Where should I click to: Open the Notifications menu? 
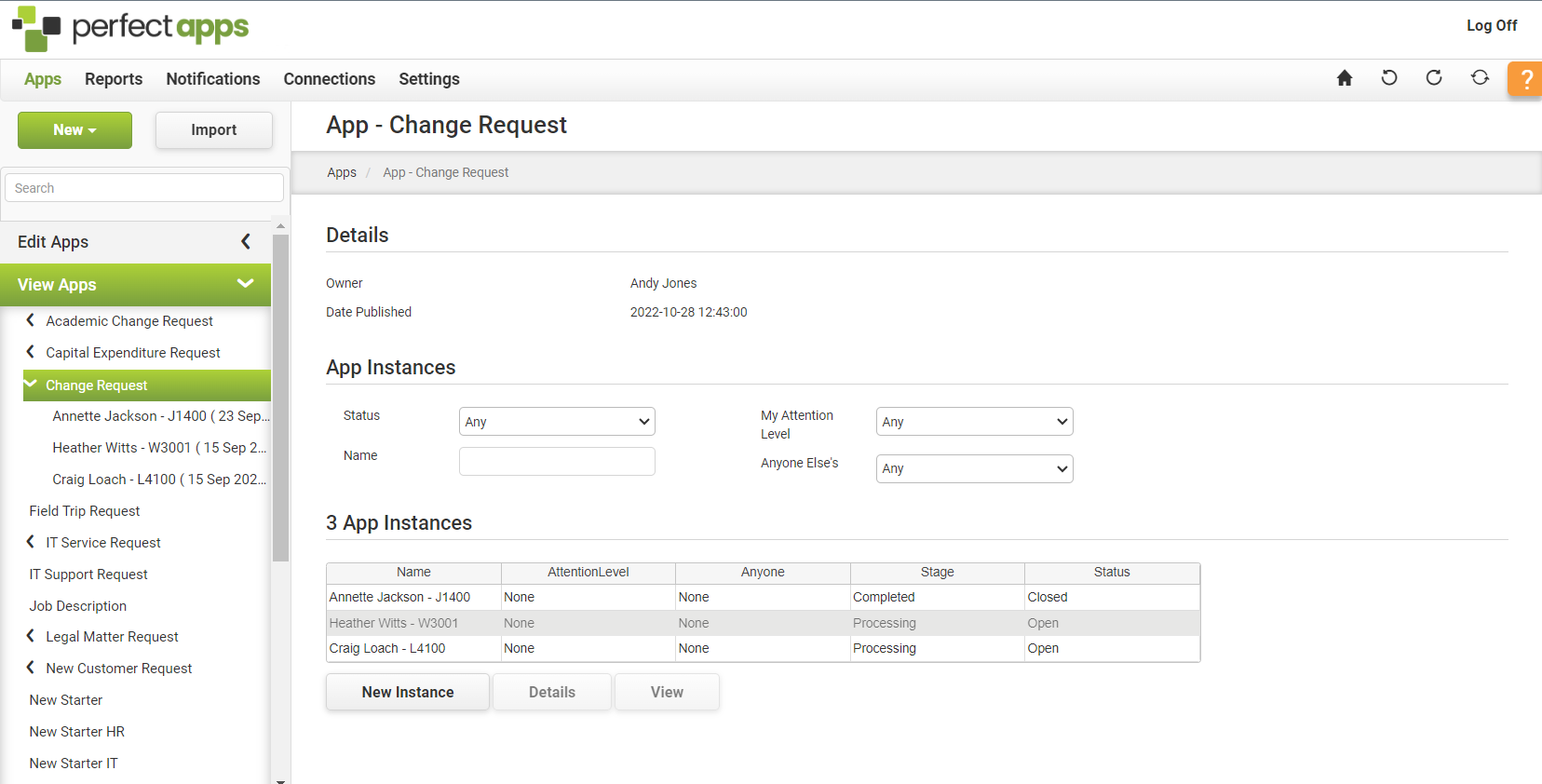pyautogui.click(x=213, y=79)
